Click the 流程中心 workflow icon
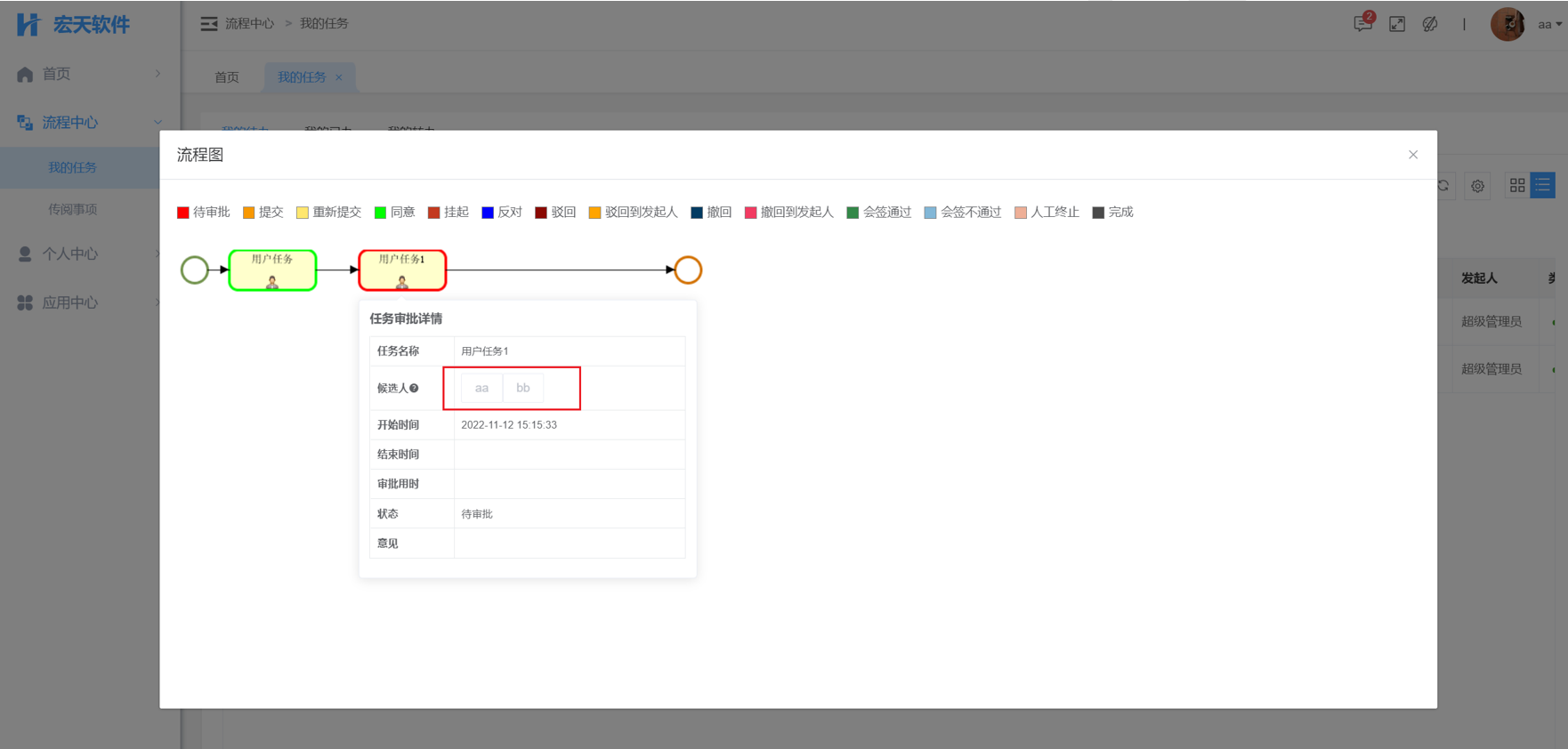 coord(25,123)
